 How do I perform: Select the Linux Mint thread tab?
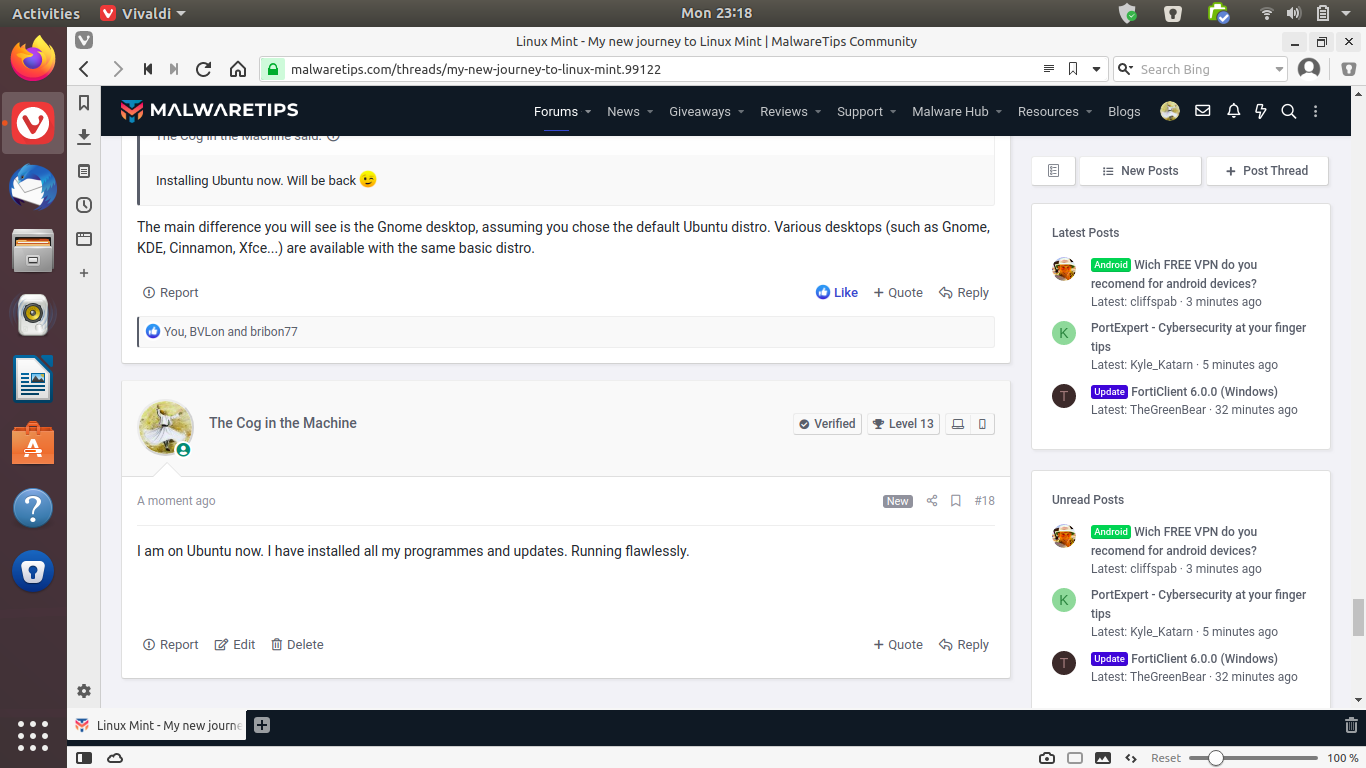(x=157, y=725)
